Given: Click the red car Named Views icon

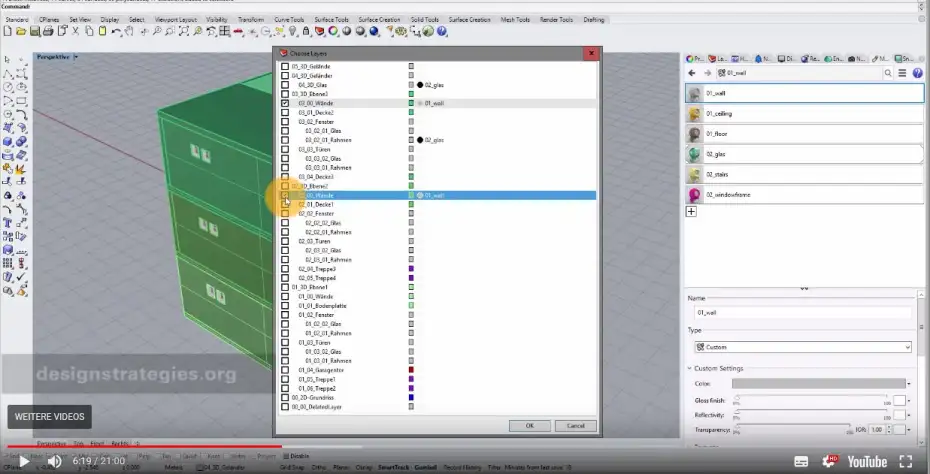Looking at the screenshot, I should (238, 31).
